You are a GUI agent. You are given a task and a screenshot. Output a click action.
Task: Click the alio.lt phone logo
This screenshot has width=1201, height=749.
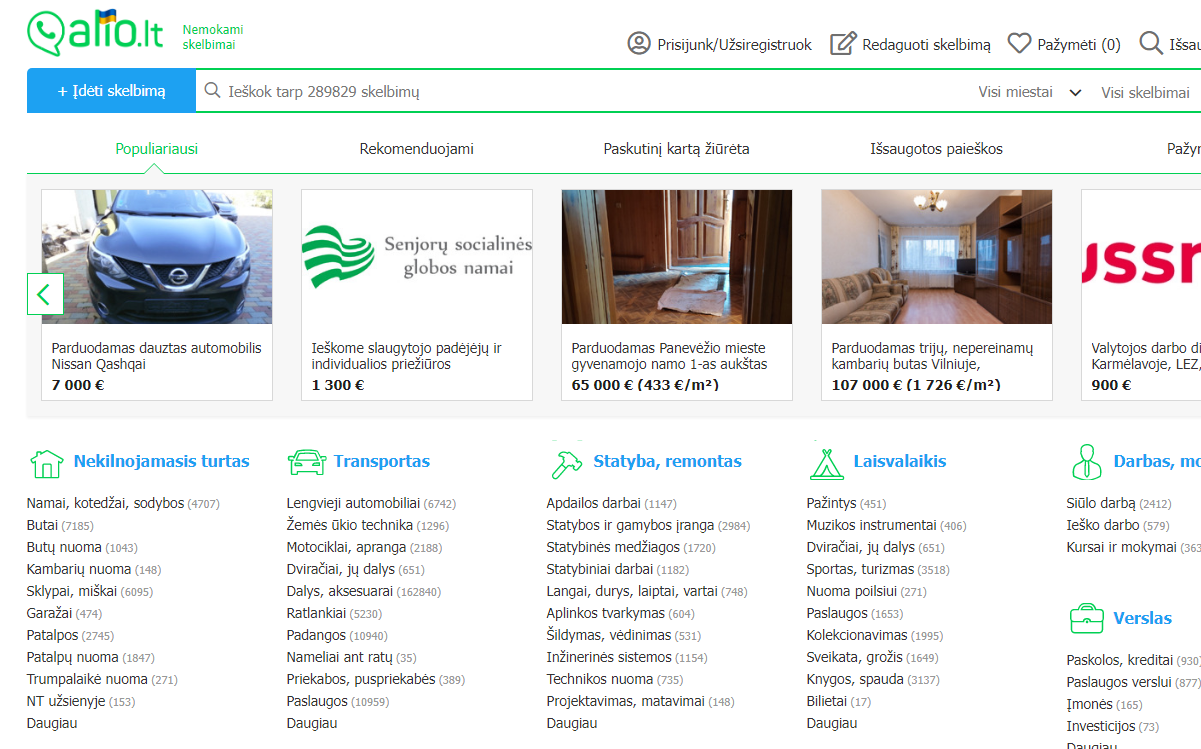tap(95, 32)
